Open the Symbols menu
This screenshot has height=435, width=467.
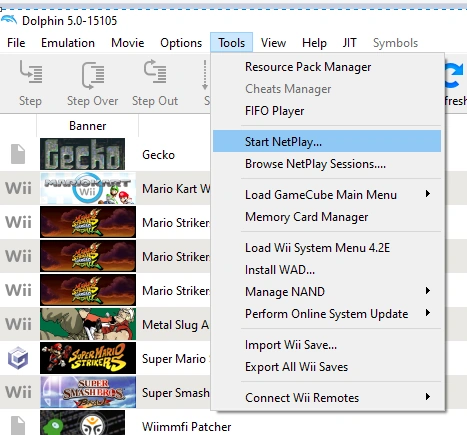tap(395, 43)
